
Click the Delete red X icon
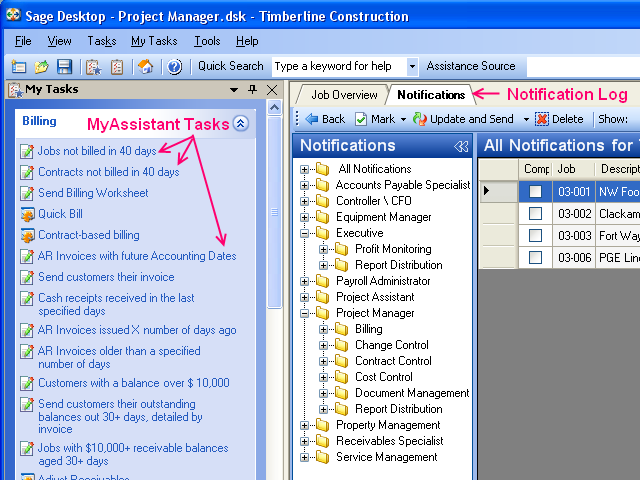tap(542, 119)
